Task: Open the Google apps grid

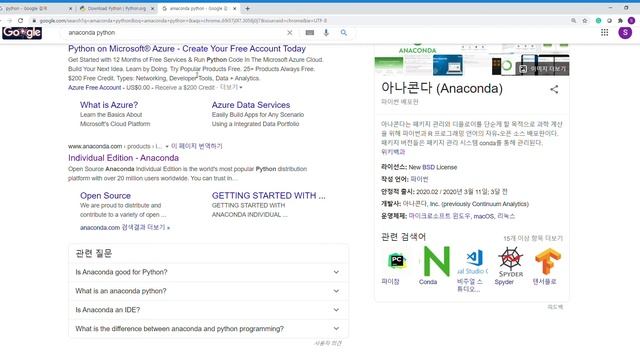Action: click(604, 33)
